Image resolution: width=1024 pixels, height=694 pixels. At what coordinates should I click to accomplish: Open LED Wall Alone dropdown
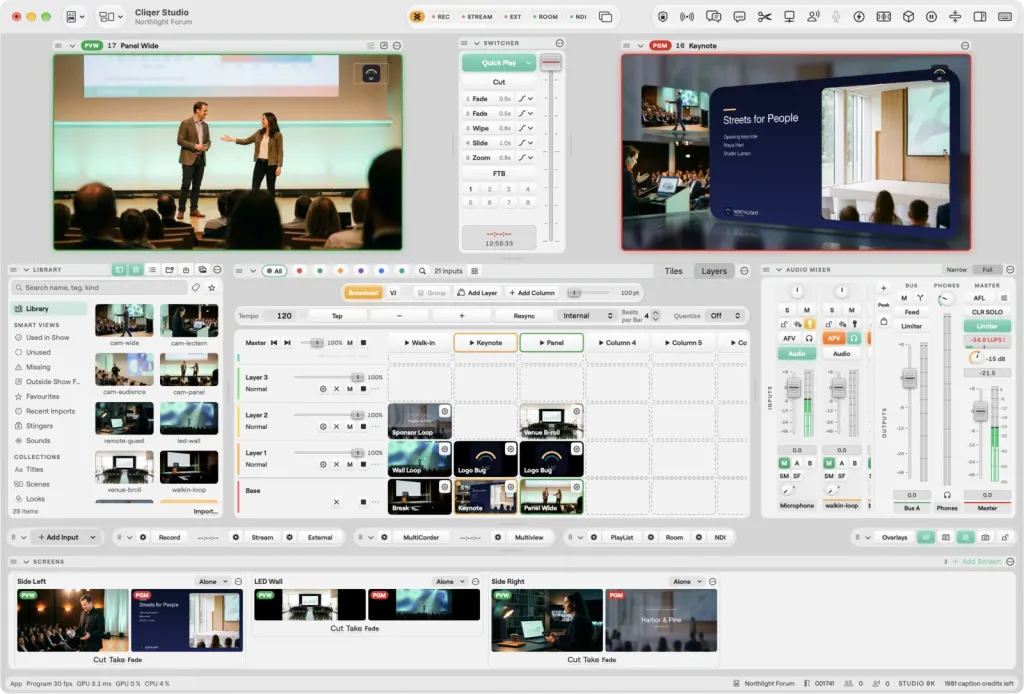[450, 582]
